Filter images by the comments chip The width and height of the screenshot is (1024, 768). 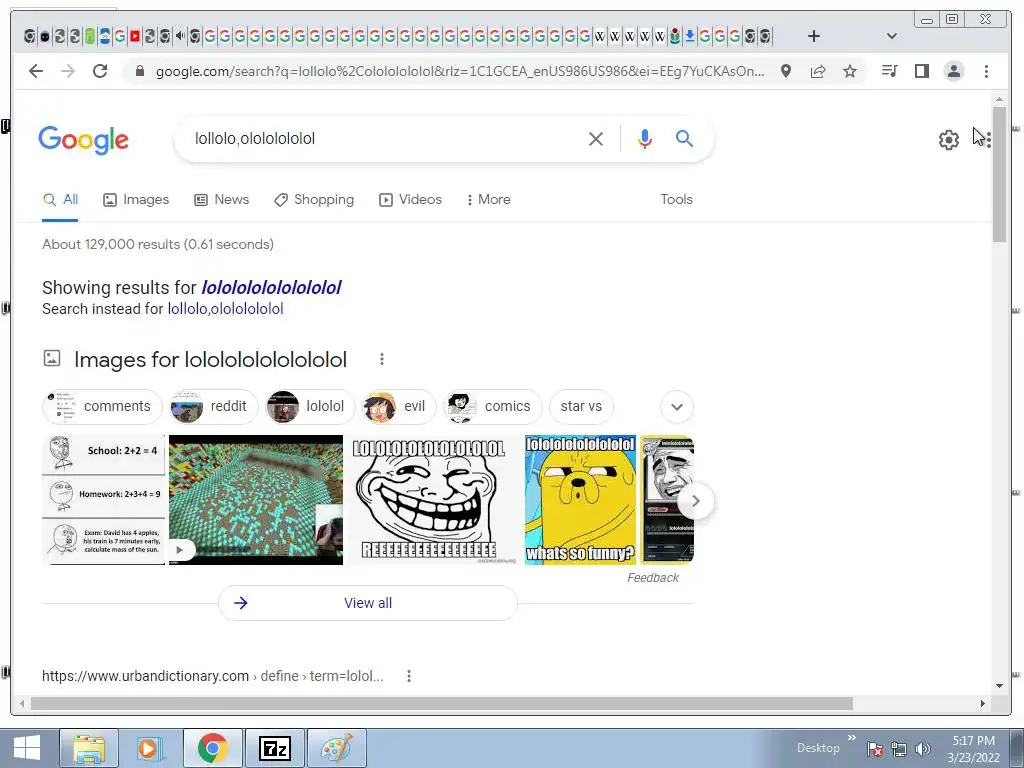(x=102, y=406)
